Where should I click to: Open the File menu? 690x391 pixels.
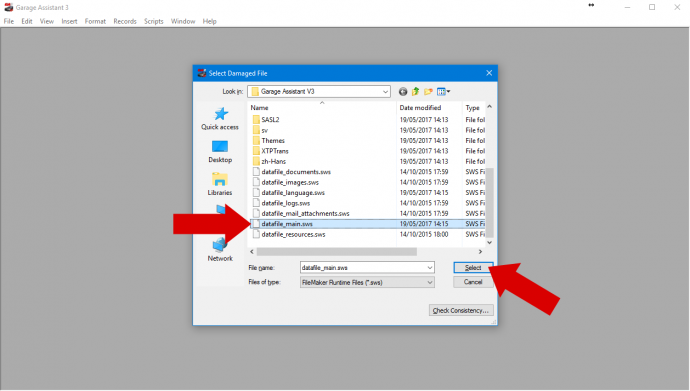point(9,21)
